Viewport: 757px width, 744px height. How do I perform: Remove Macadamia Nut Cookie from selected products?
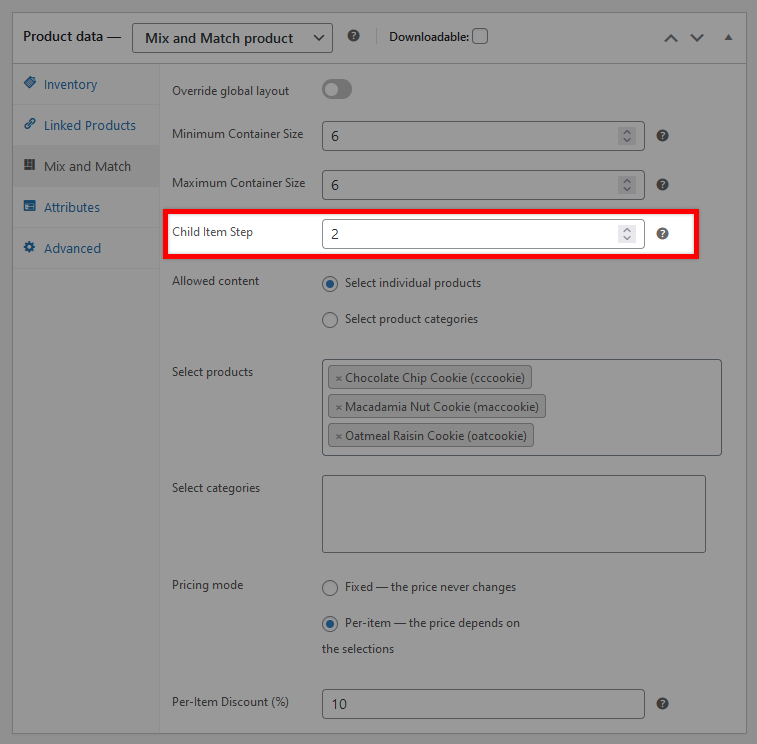(338, 407)
